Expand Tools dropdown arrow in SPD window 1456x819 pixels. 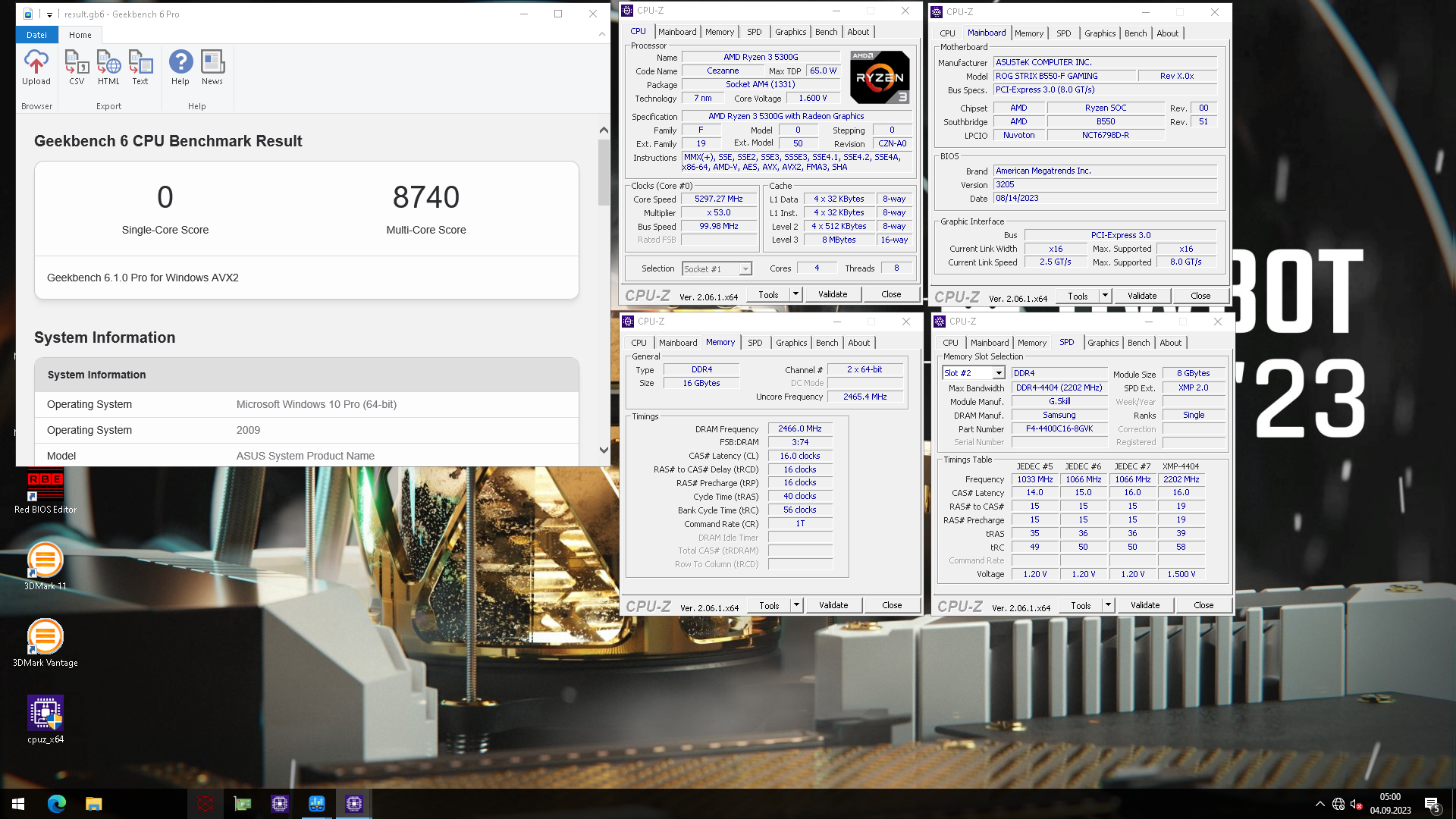(x=1108, y=605)
